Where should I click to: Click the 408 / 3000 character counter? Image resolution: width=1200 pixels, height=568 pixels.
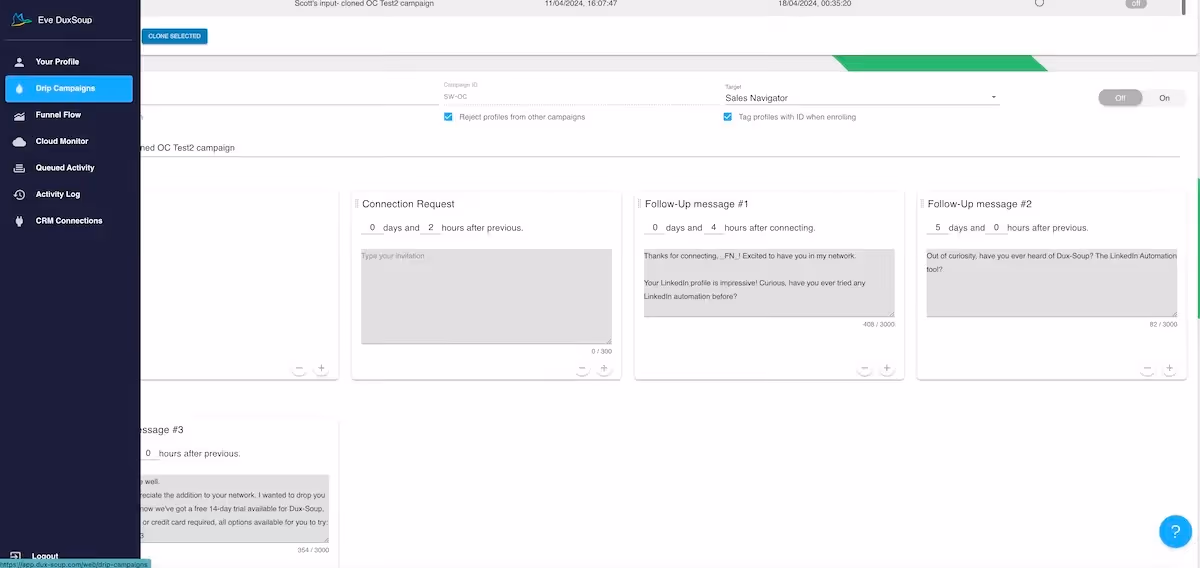(x=879, y=324)
